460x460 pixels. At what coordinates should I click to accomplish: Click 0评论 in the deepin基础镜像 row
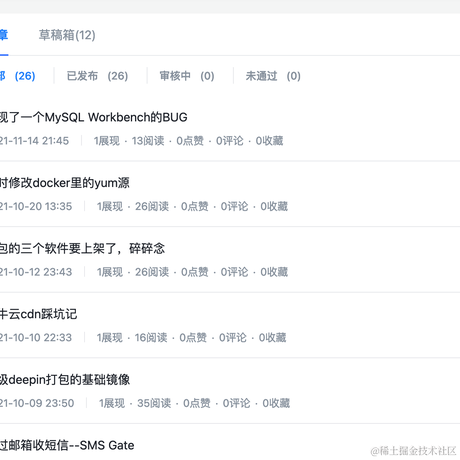(236, 403)
